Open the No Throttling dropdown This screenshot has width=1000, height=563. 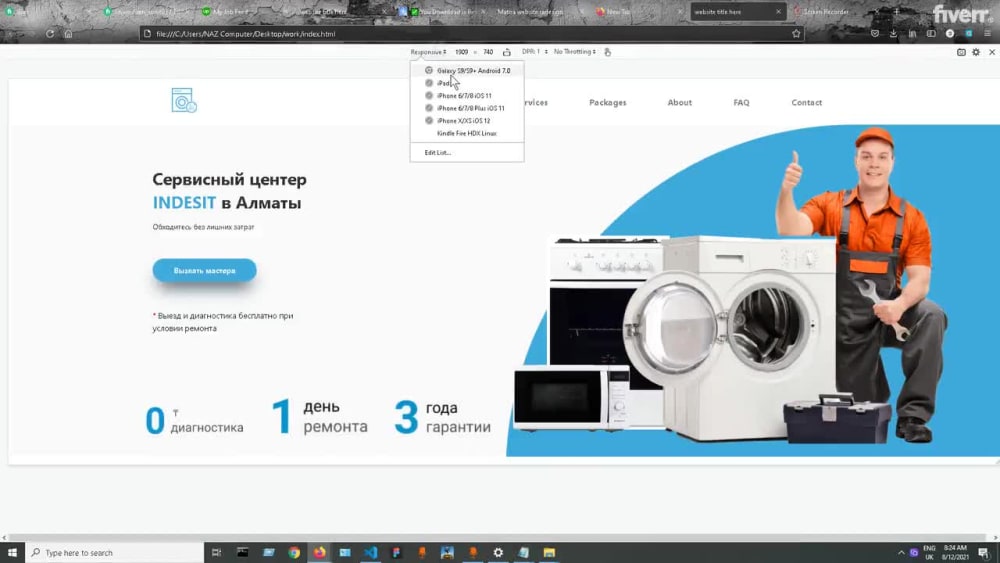tap(575, 52)
